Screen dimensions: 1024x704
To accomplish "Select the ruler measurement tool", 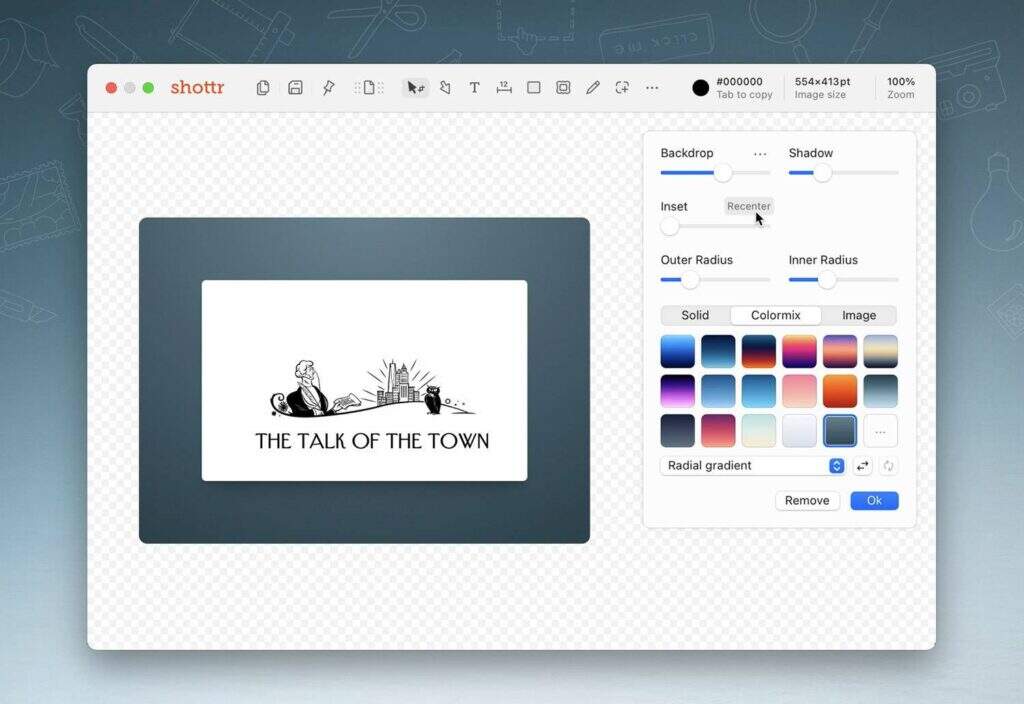I will tap(504, 88).
